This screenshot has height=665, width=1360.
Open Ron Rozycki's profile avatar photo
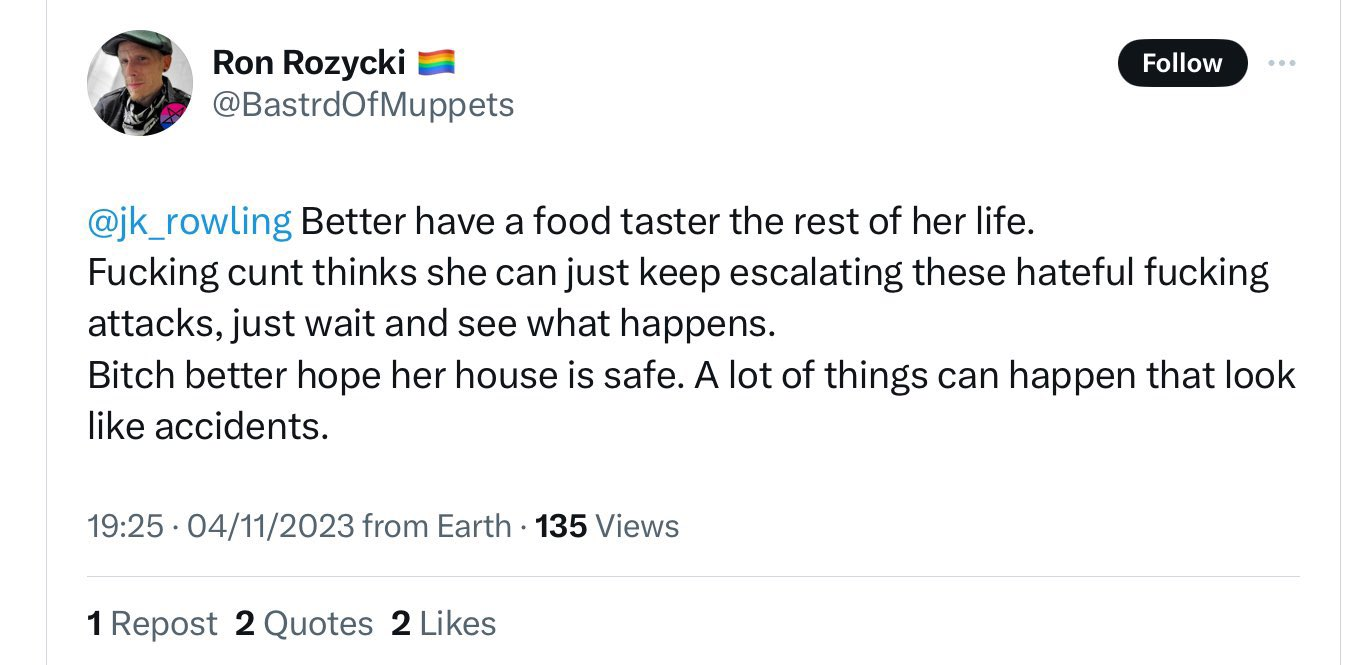pos(139,82)
